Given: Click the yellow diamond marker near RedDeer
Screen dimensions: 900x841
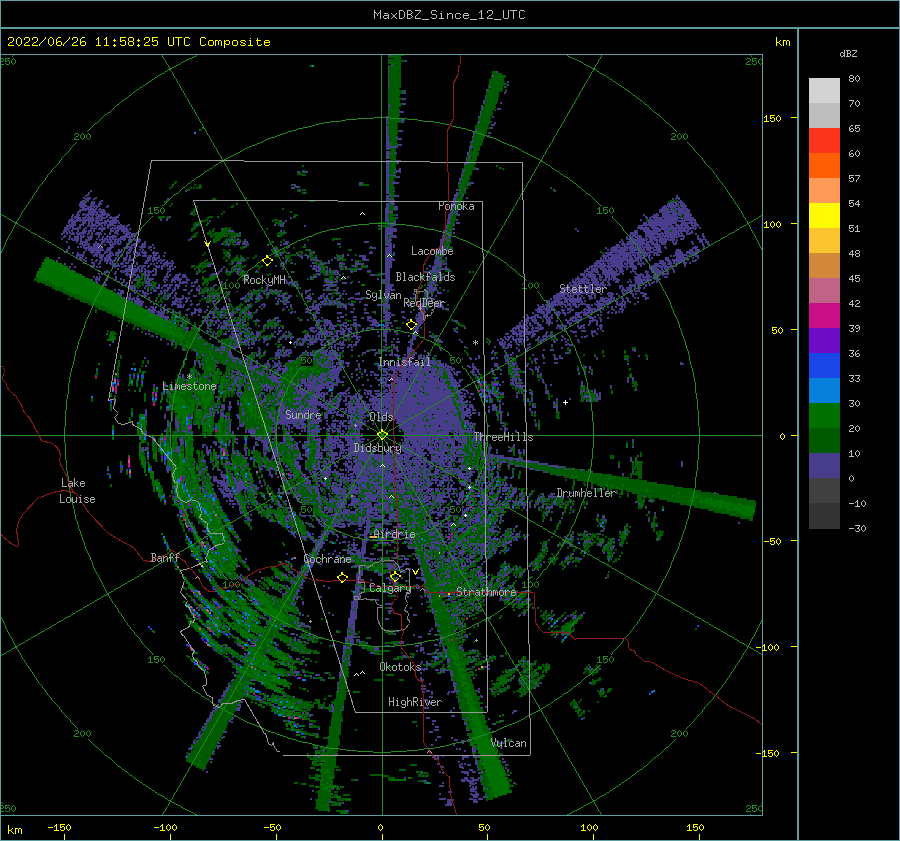Looking at the screenshot, I should point(412,325).
